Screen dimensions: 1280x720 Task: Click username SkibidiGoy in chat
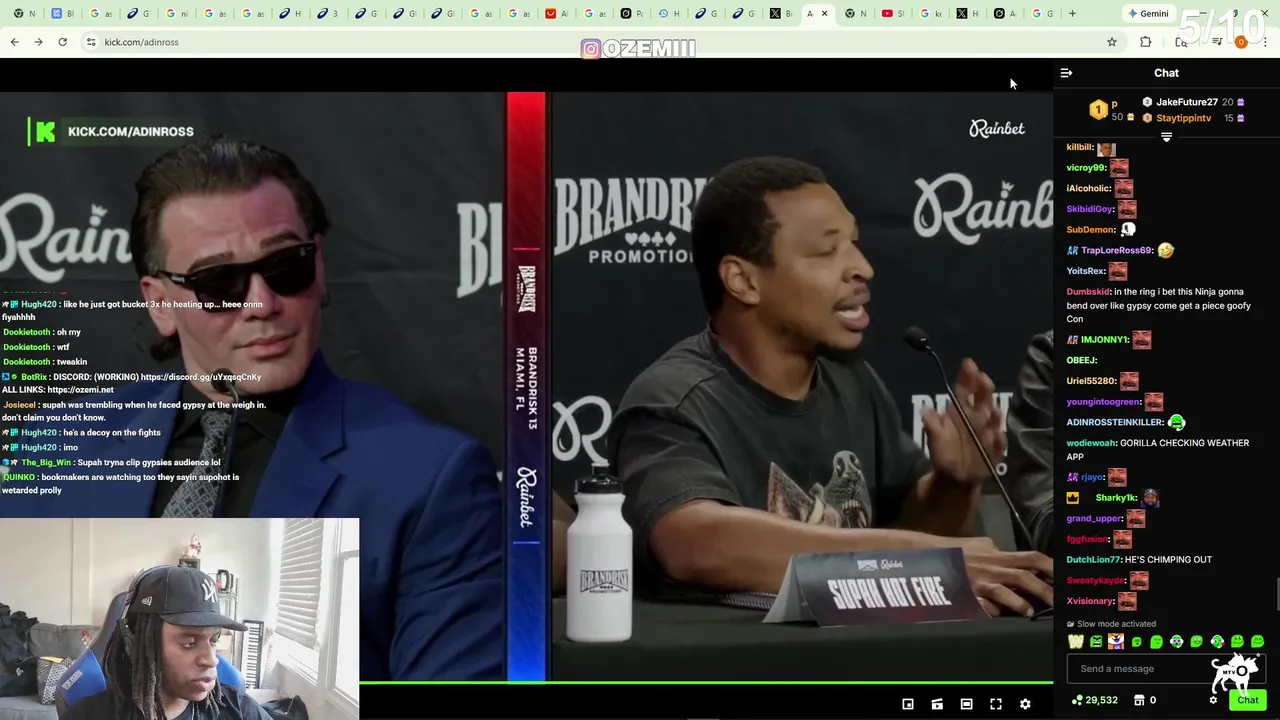click(1090, 209)
